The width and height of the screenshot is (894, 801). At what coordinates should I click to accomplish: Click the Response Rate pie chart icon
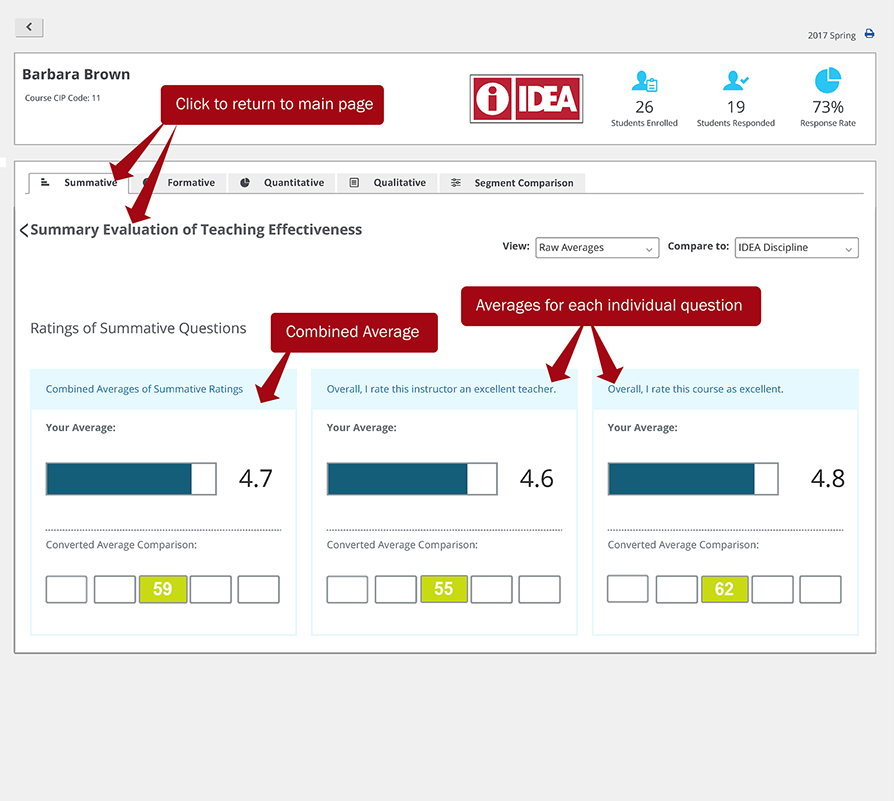point(827,81)
